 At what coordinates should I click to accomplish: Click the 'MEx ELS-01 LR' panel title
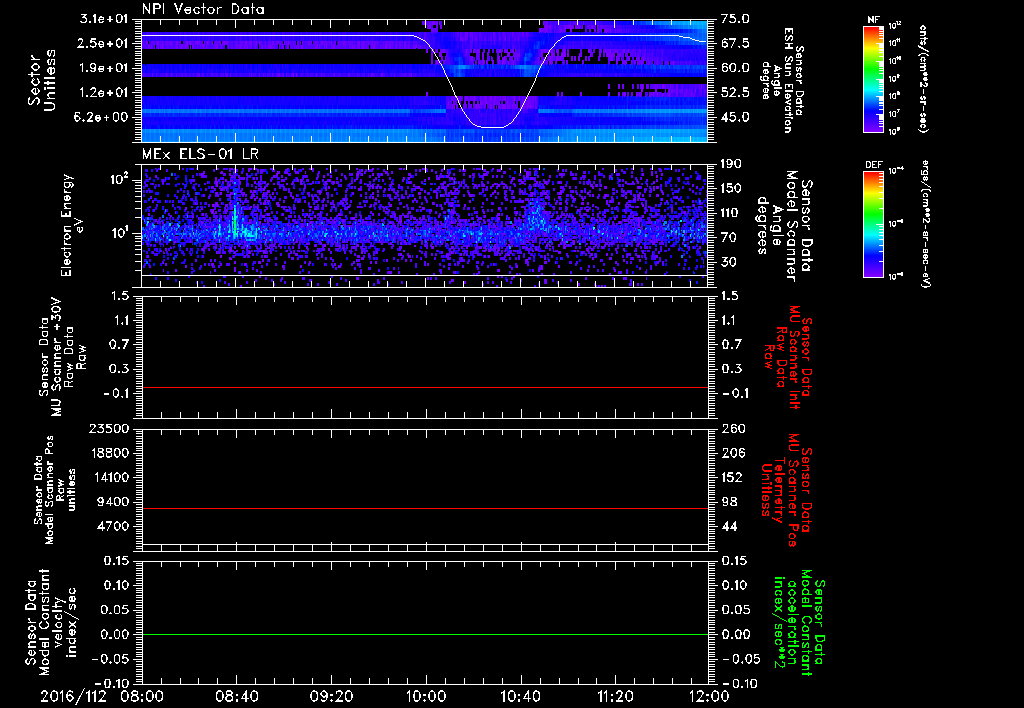[x=200, y=154]
